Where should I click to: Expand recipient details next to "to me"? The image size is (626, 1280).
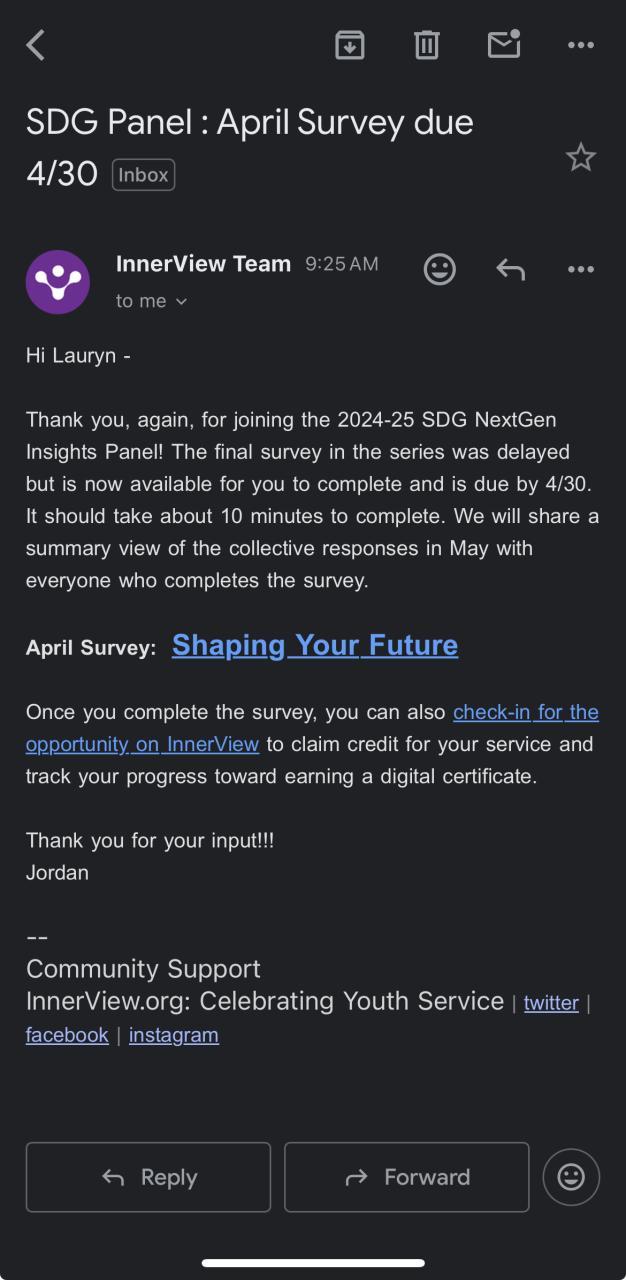click(181, 301)
